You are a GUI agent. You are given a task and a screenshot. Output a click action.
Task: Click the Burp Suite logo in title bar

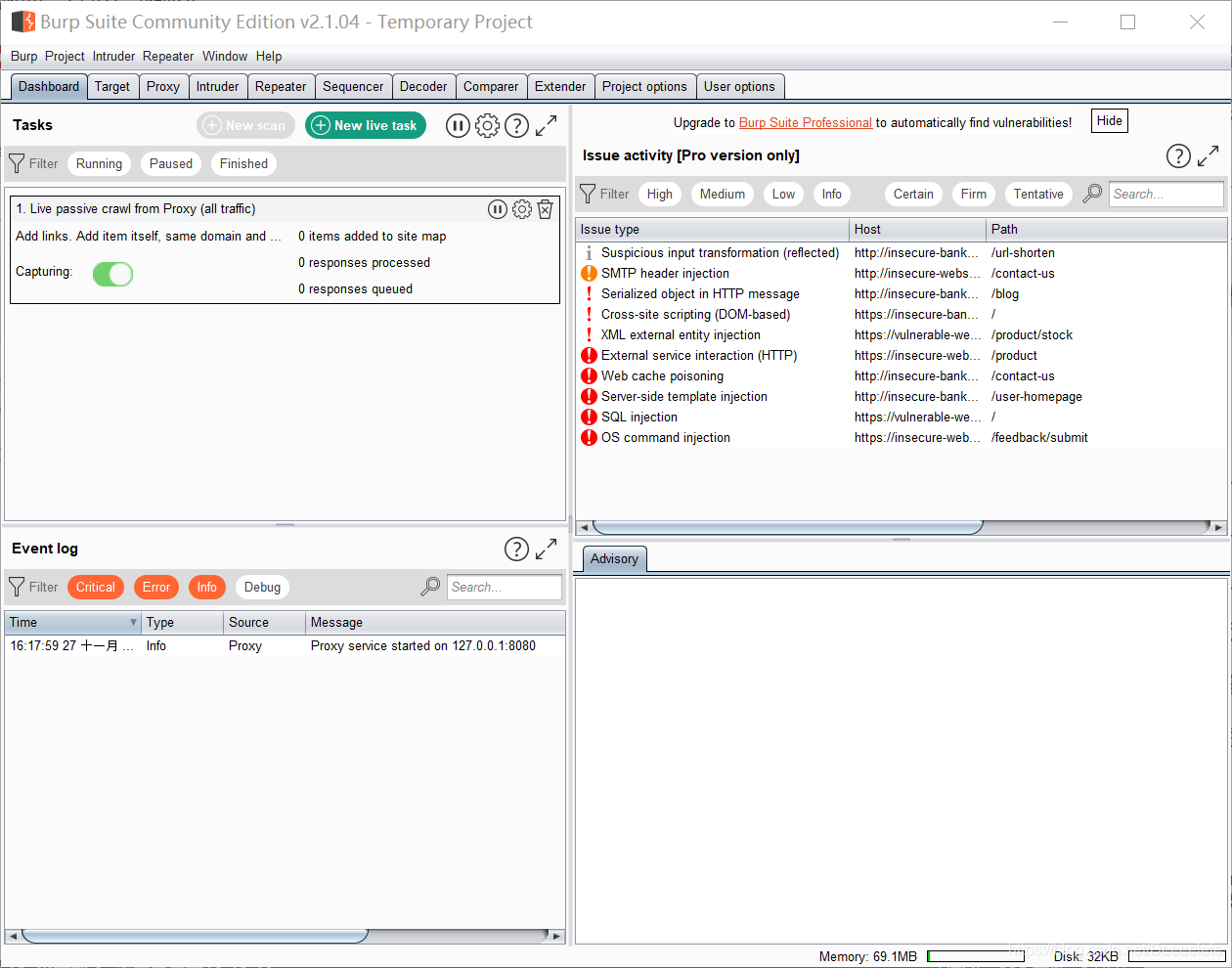pos(23,22)
